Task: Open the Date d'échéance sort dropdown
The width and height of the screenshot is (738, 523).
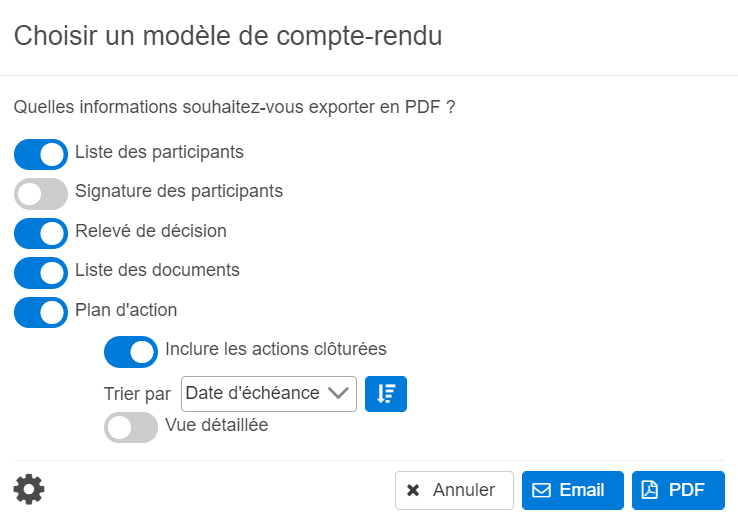Action: (268, 394)
